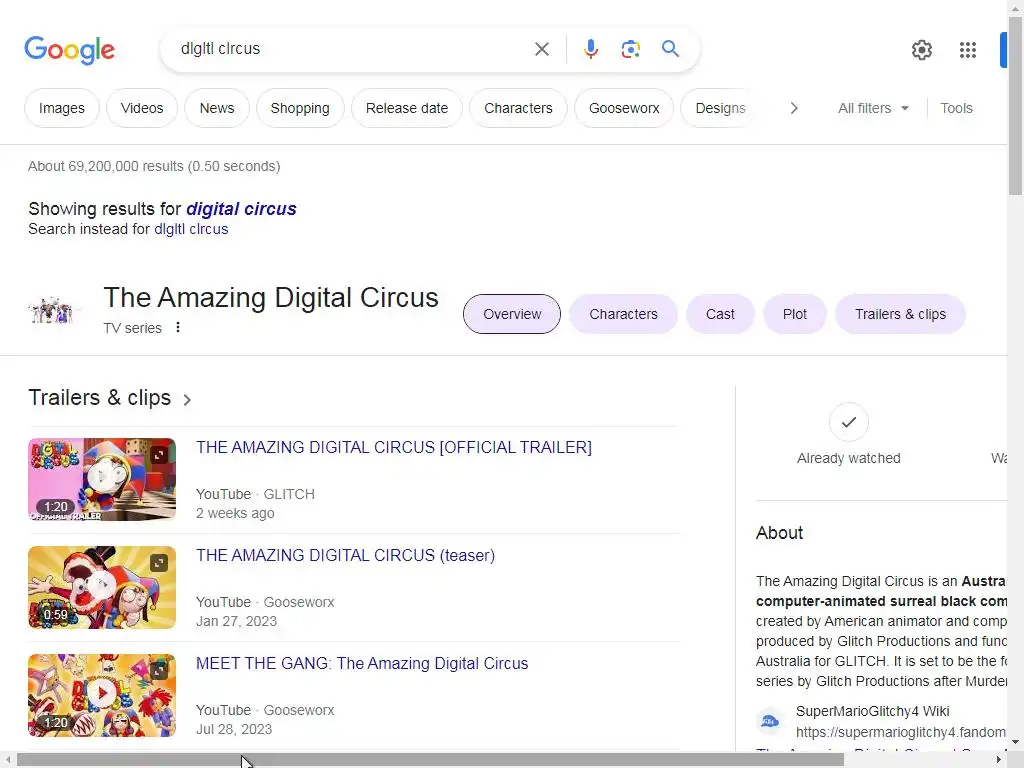Mark the series as Already watched
1024x768 pixels.
pyautogui.click(x=849, y=422)
